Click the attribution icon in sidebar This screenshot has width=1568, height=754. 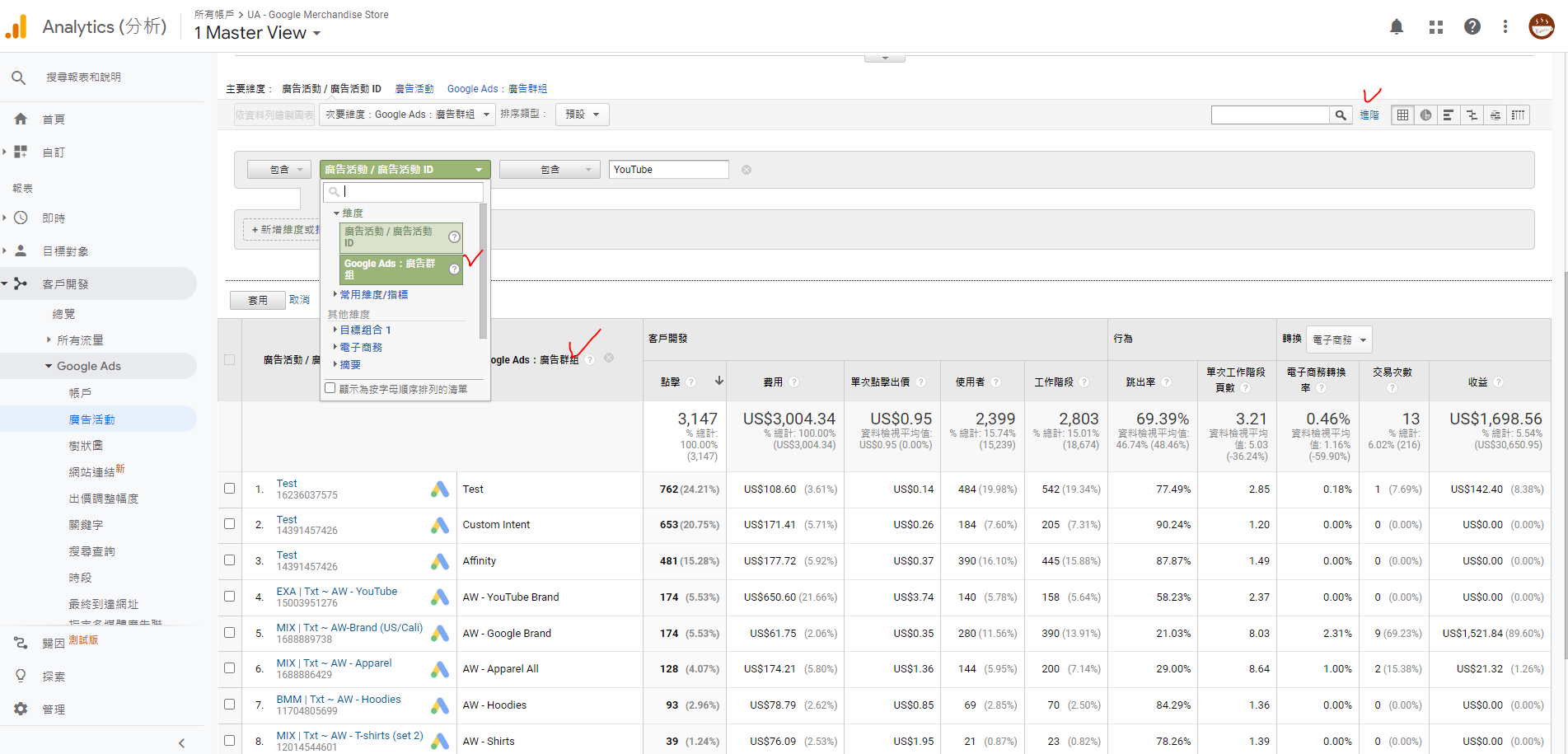(21, 643)
